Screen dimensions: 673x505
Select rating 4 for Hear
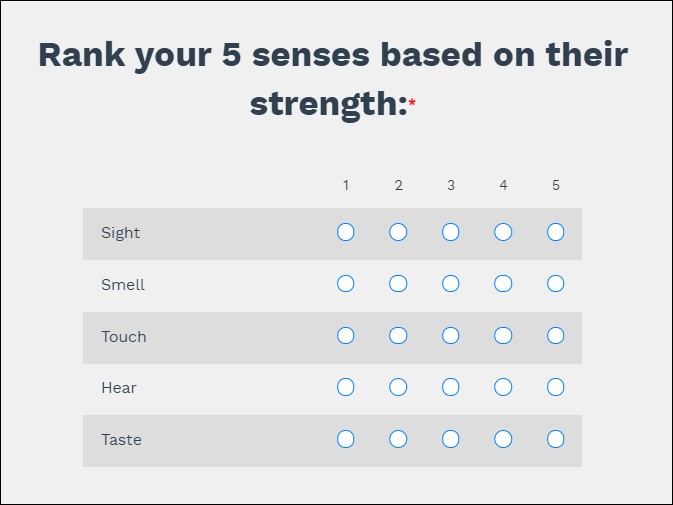503,387
